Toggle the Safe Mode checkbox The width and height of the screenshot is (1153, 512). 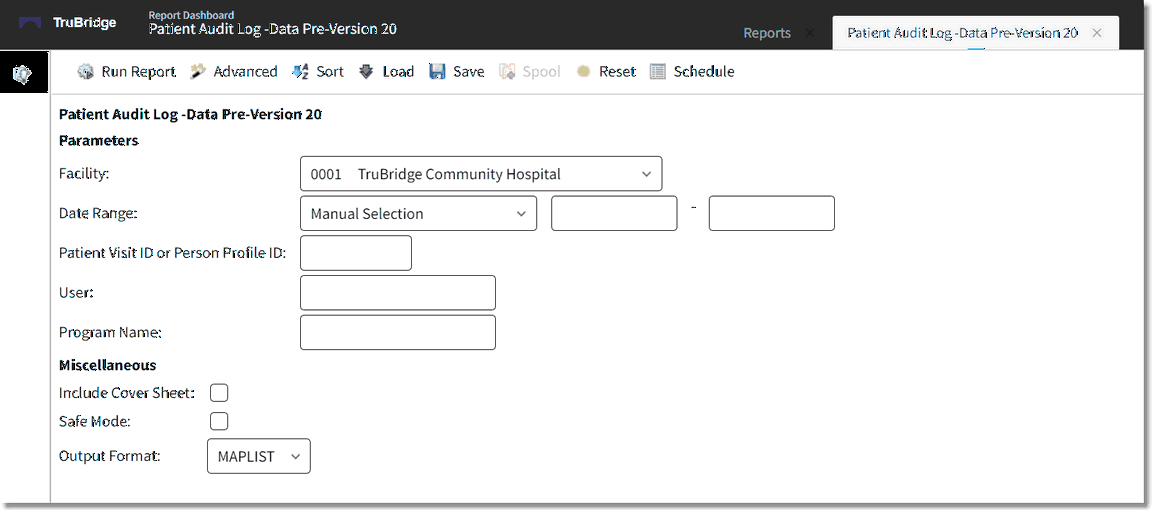coord(219,421)
